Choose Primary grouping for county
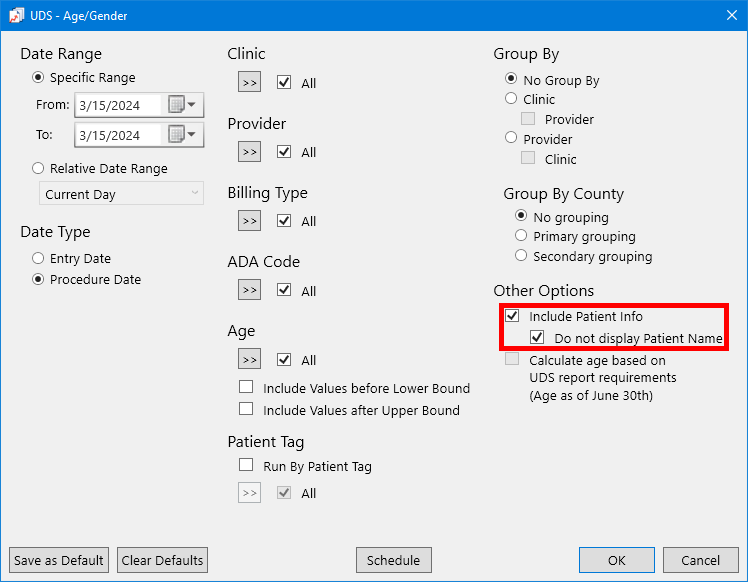The width and height of the screenshot is (748, 582). coord(521,237)
